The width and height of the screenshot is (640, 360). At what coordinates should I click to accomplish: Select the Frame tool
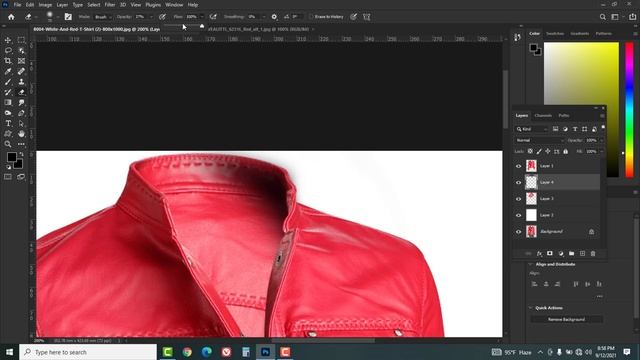coord(21,61)
